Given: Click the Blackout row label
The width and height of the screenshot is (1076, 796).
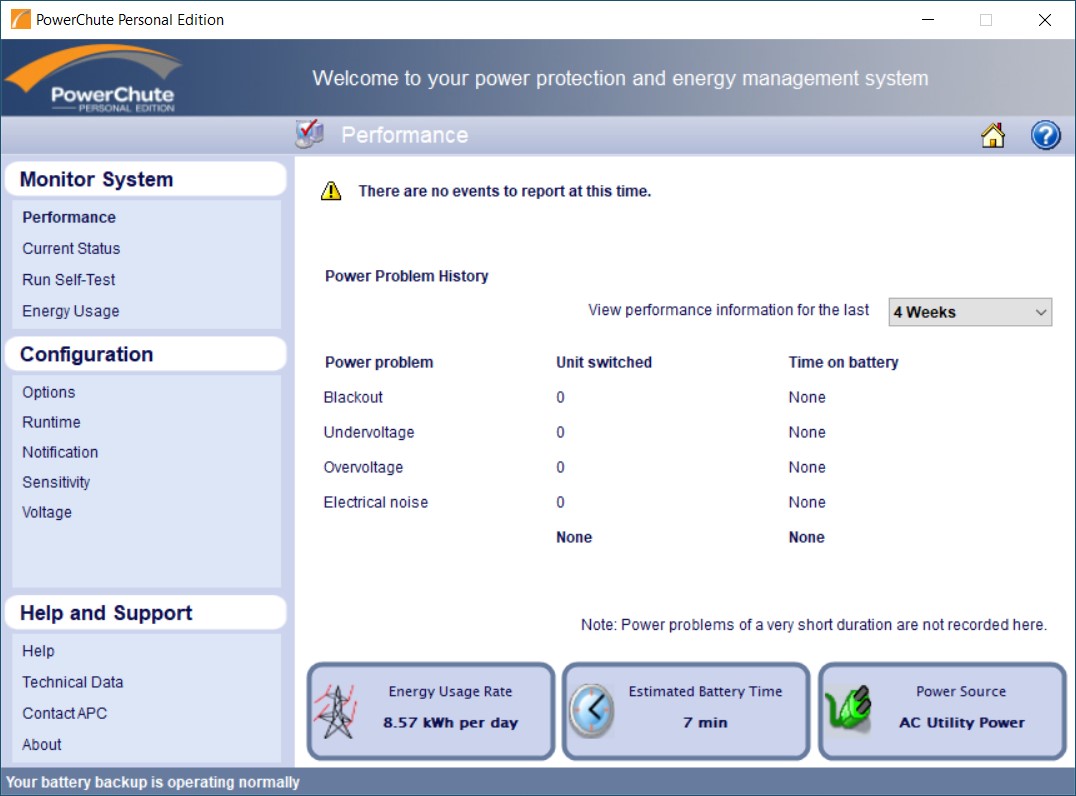Looking at the screenshot, I should tap(353, 397).
